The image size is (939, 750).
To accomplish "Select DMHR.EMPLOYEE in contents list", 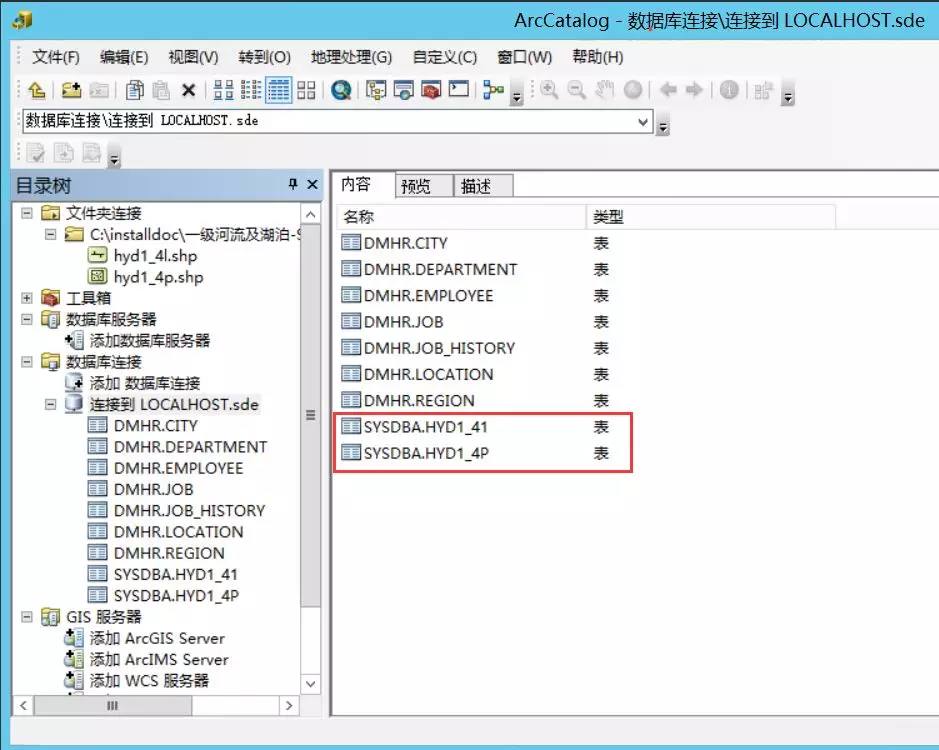I will tap(428, 296).
